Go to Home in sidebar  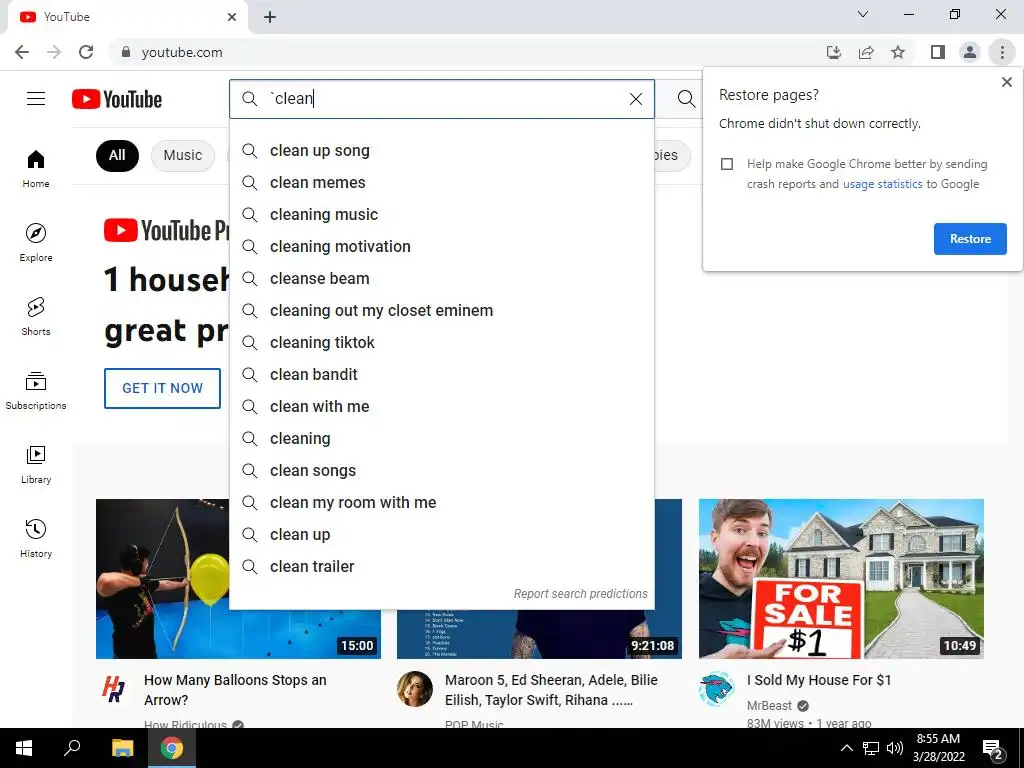[x=36, y=169]
